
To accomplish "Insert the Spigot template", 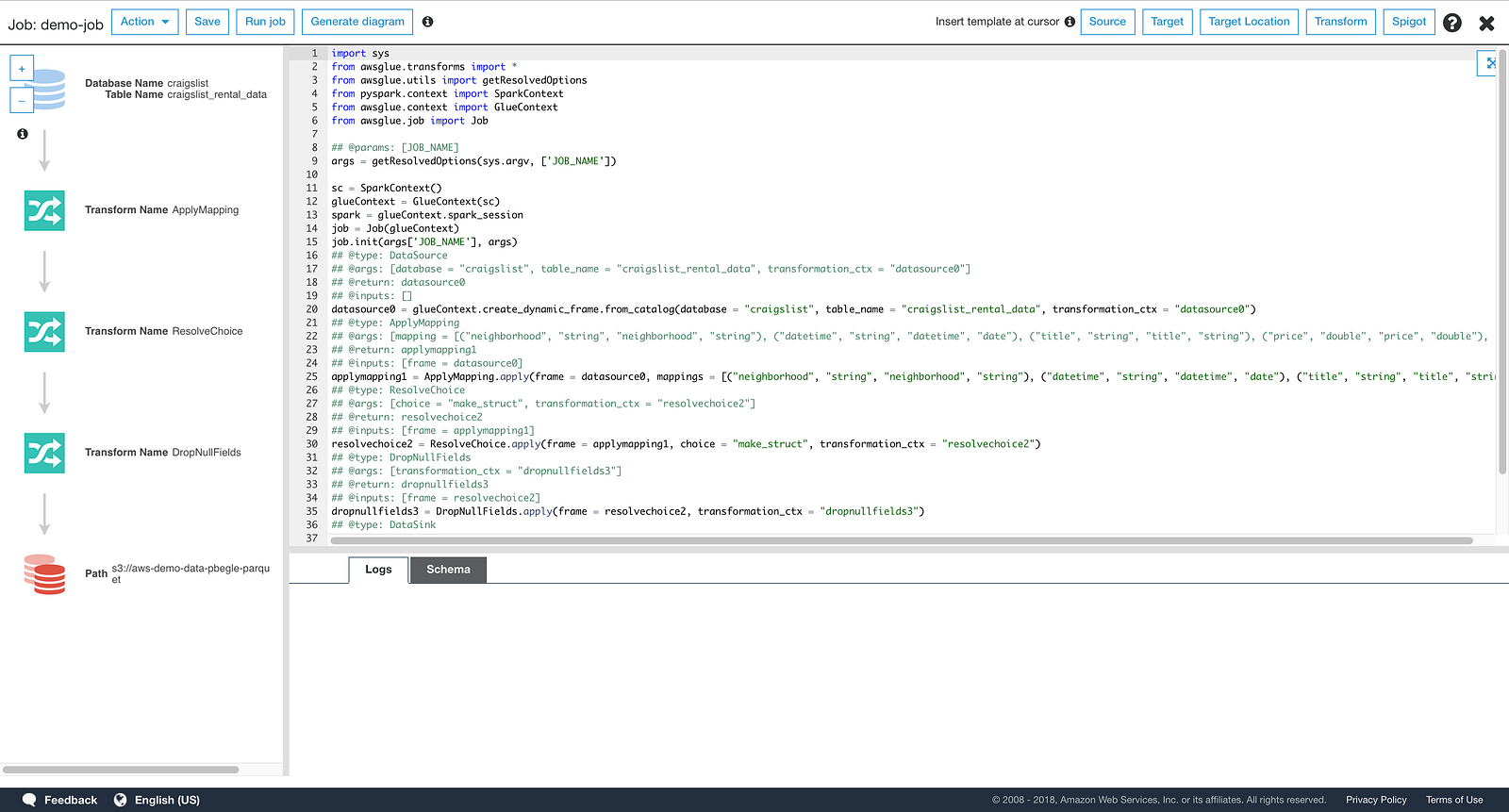I will coord(1409,22).
